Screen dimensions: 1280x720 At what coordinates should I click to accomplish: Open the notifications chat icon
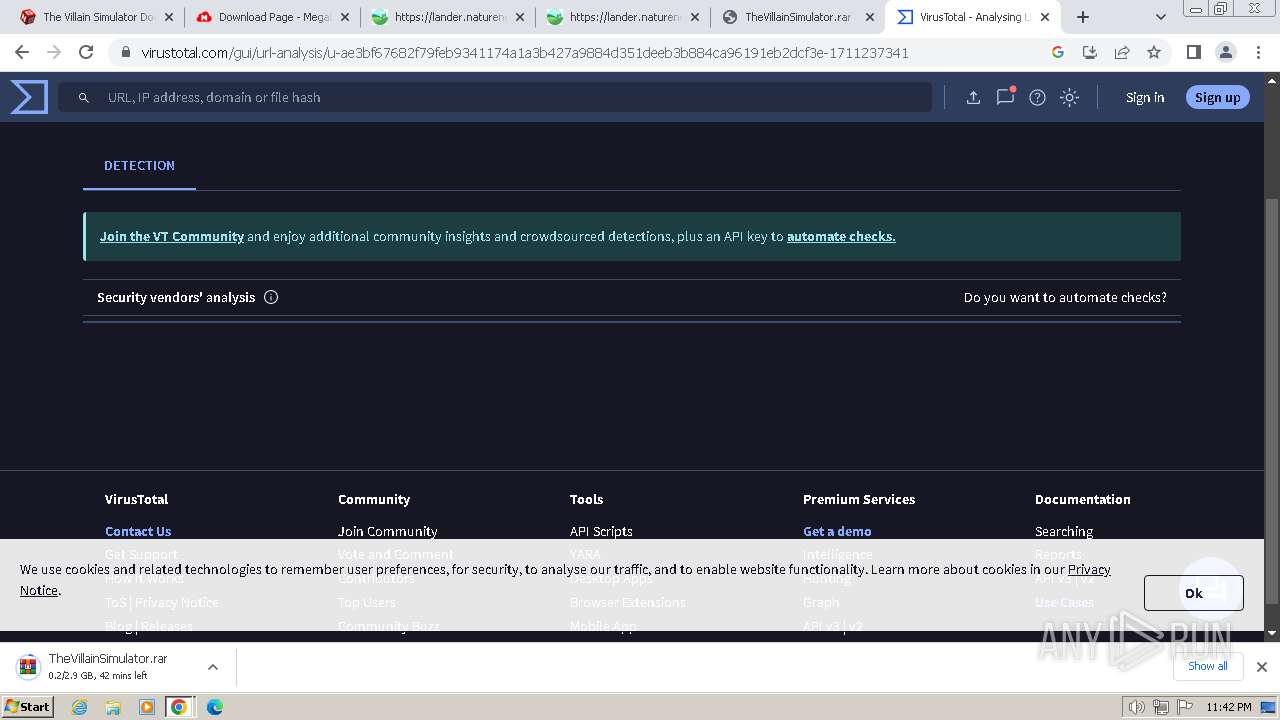(x=1005, y=97)
